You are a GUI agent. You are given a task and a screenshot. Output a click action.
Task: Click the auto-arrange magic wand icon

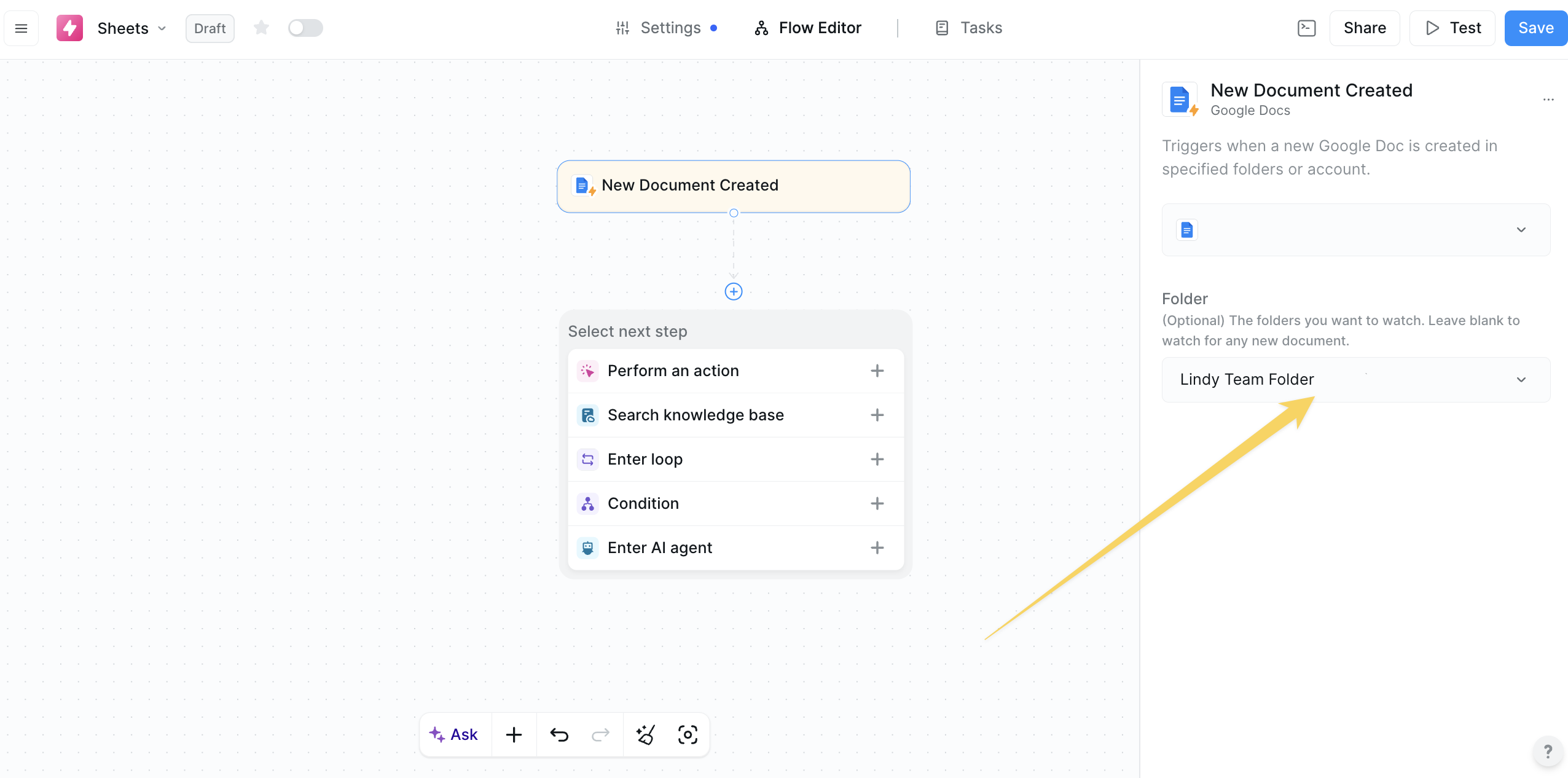coord(645,734)
